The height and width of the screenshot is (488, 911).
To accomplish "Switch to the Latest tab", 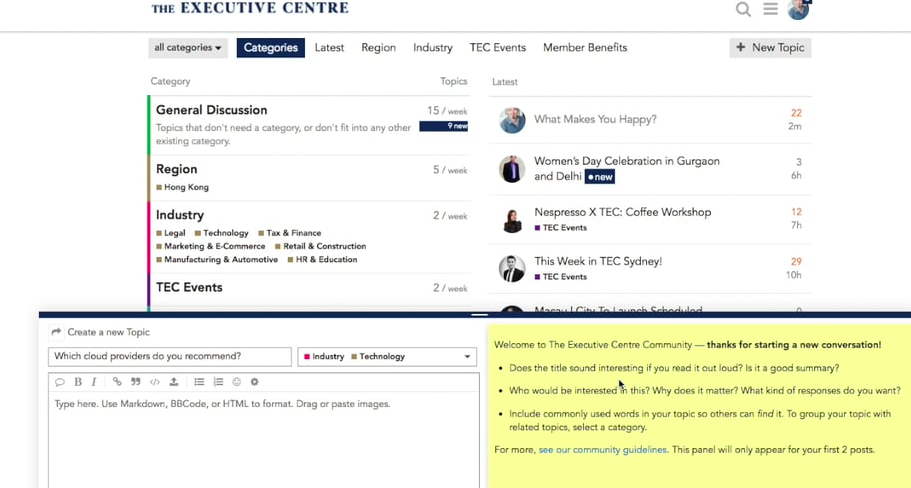I will [329, 48].
